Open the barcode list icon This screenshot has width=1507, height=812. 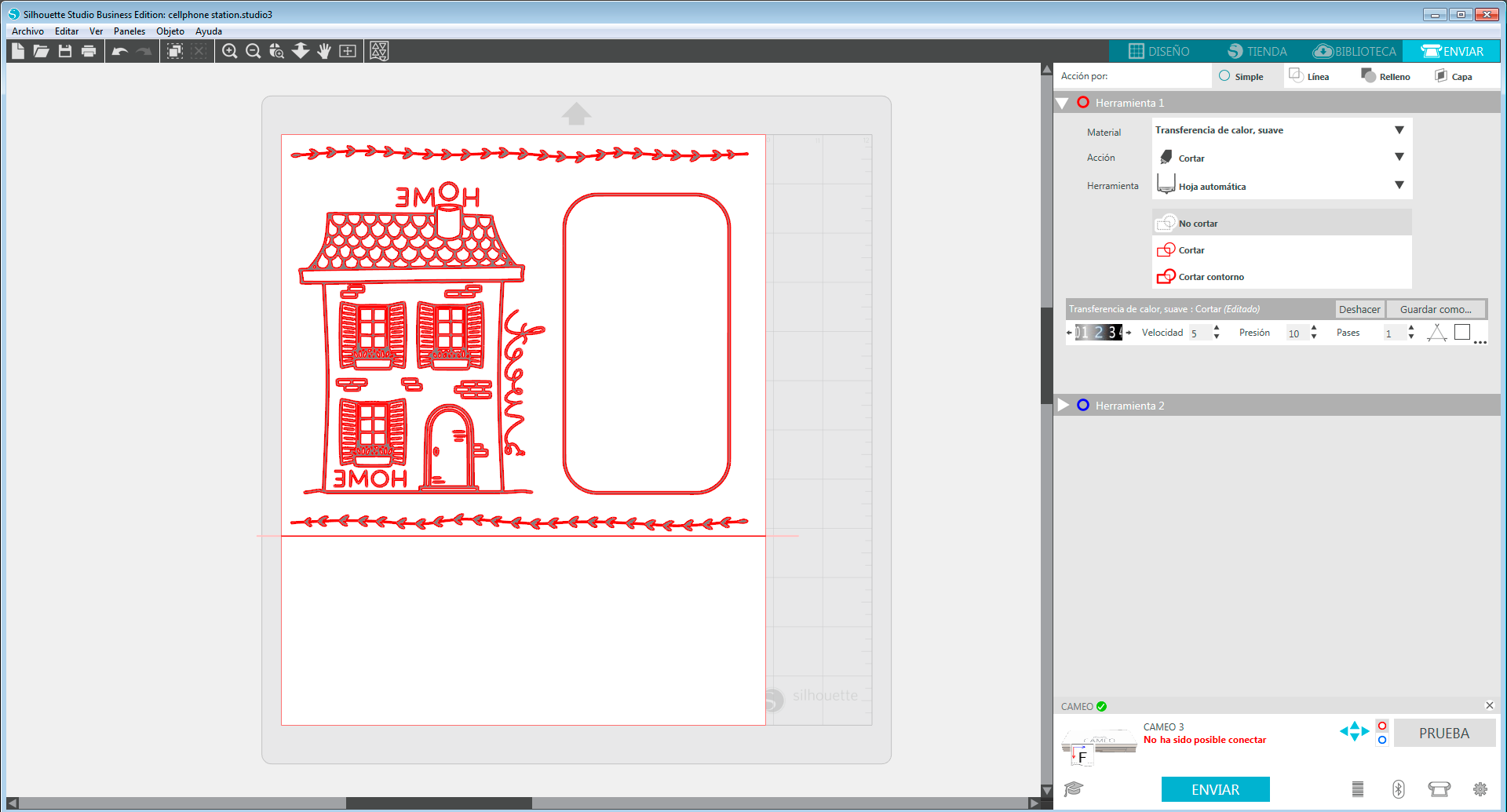pos(1358,789)
